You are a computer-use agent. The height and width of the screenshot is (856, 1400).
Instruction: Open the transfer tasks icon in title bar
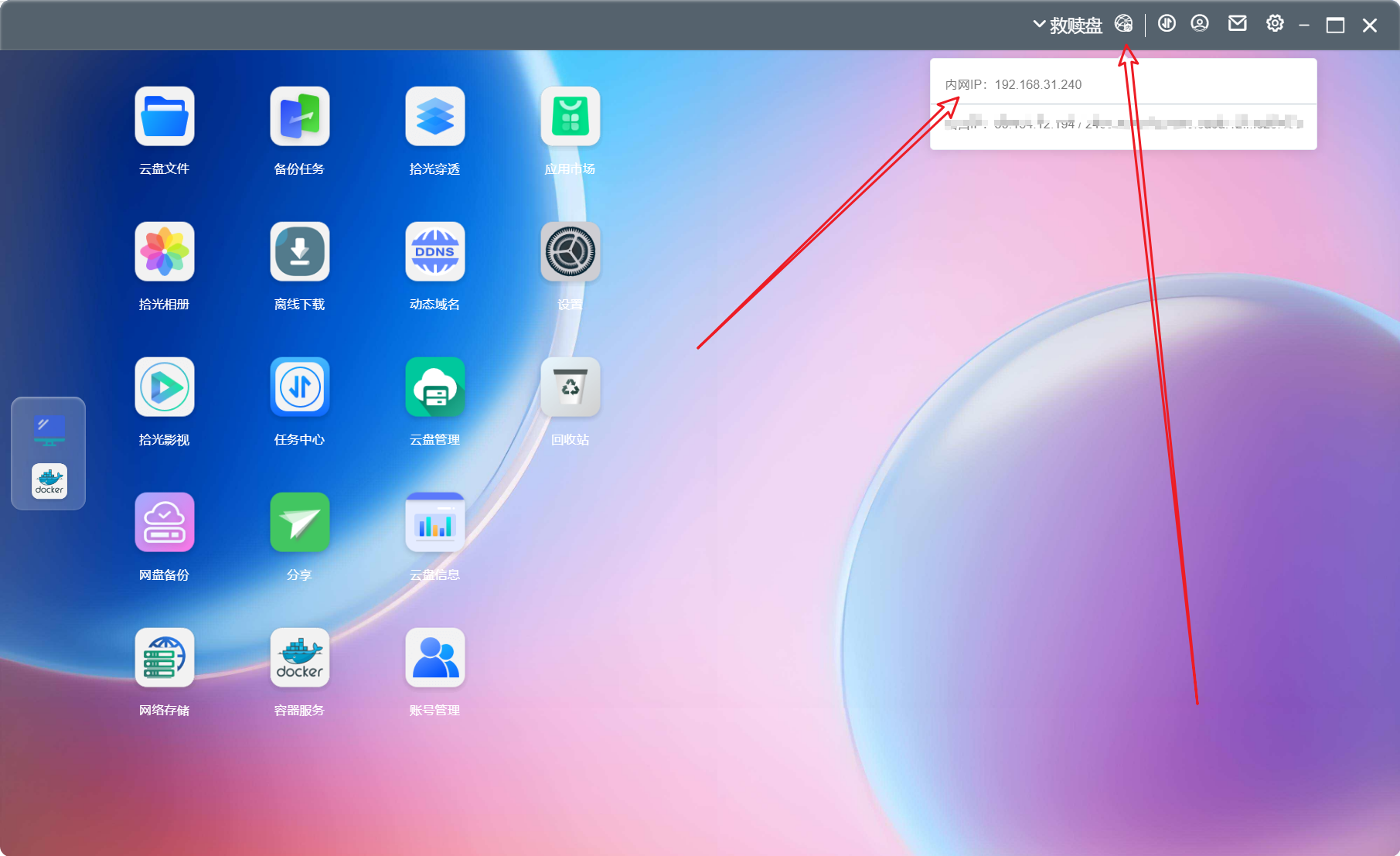tap(1167, 23)
